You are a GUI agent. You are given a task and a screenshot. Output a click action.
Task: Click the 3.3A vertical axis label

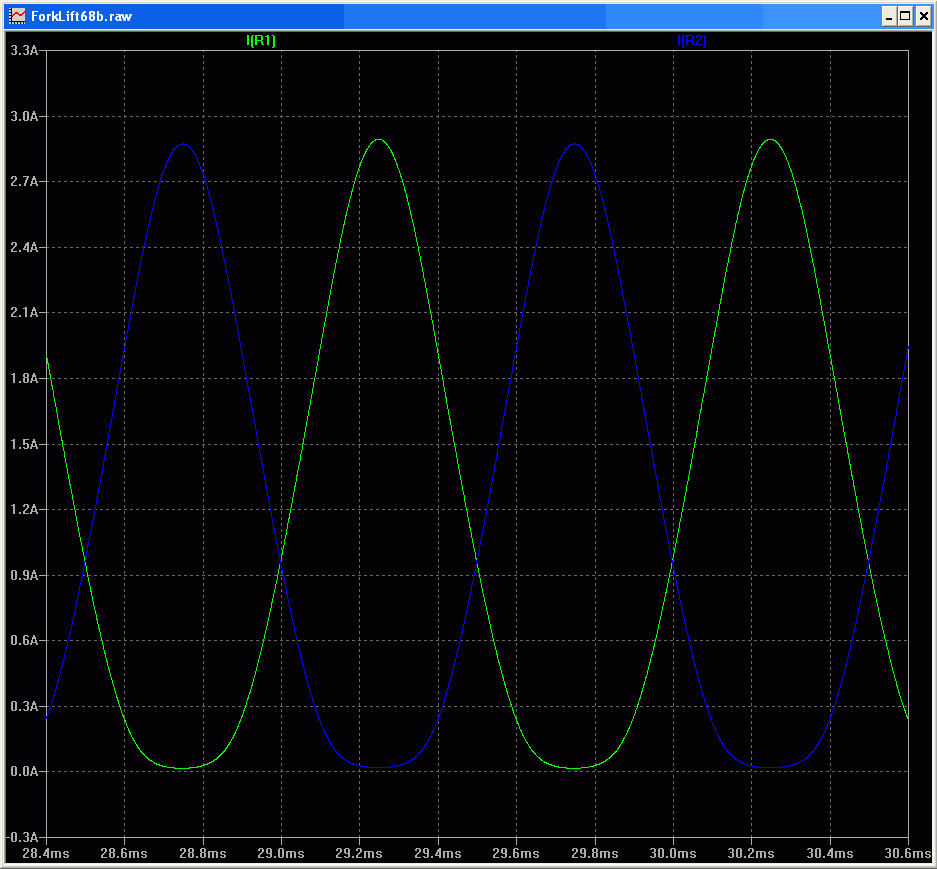(x=25, y=51)
